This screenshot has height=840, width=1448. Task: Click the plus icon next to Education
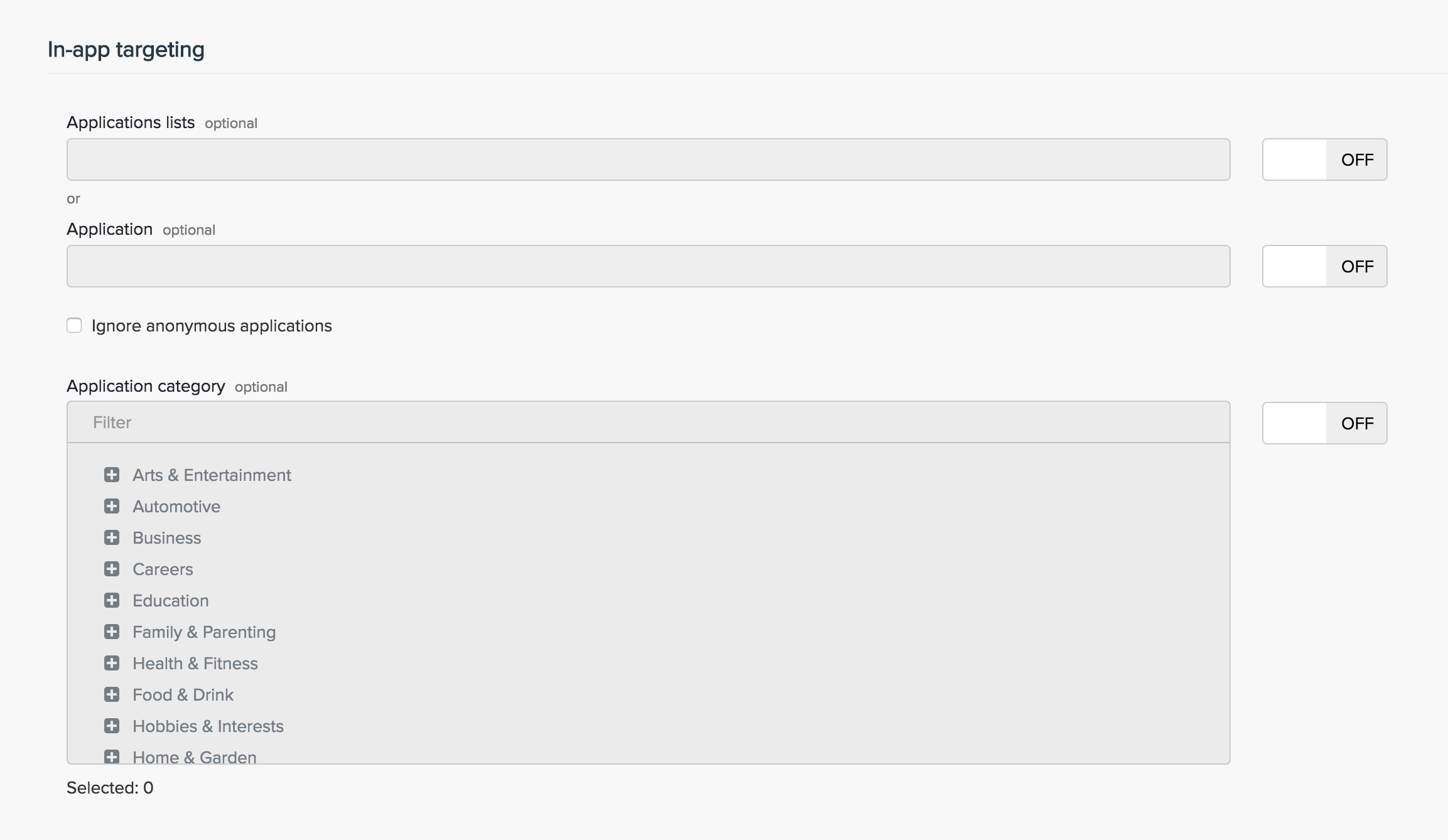112,600
